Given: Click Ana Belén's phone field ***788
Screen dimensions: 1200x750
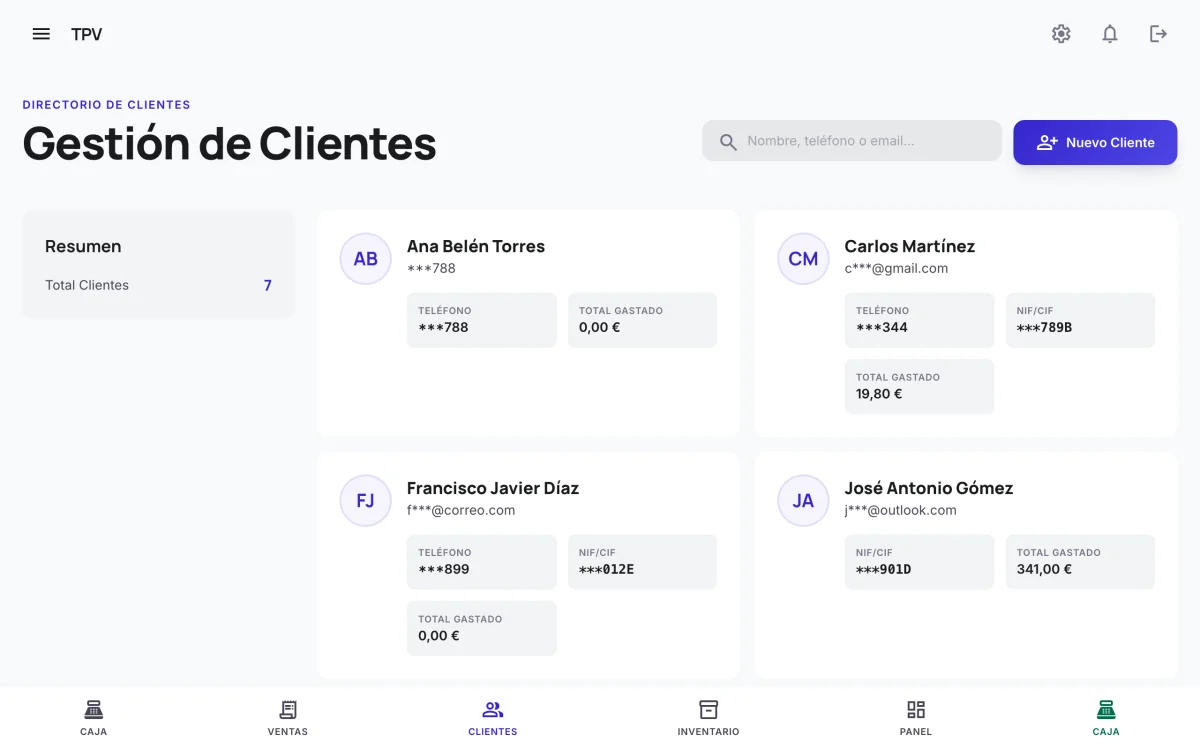Looking at the screenshot, I should pyautogui.click(x=482, y=320).
